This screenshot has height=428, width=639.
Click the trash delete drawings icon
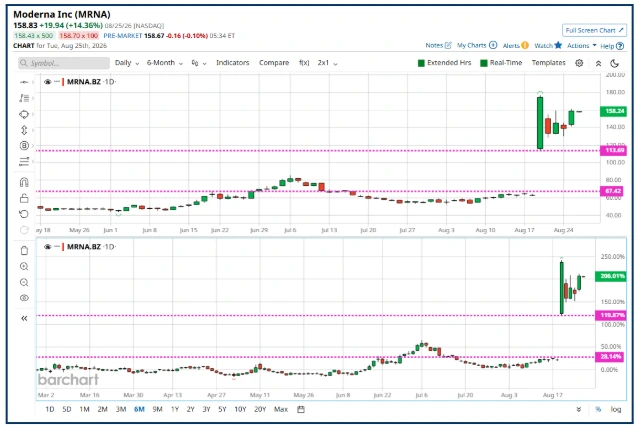24,250
